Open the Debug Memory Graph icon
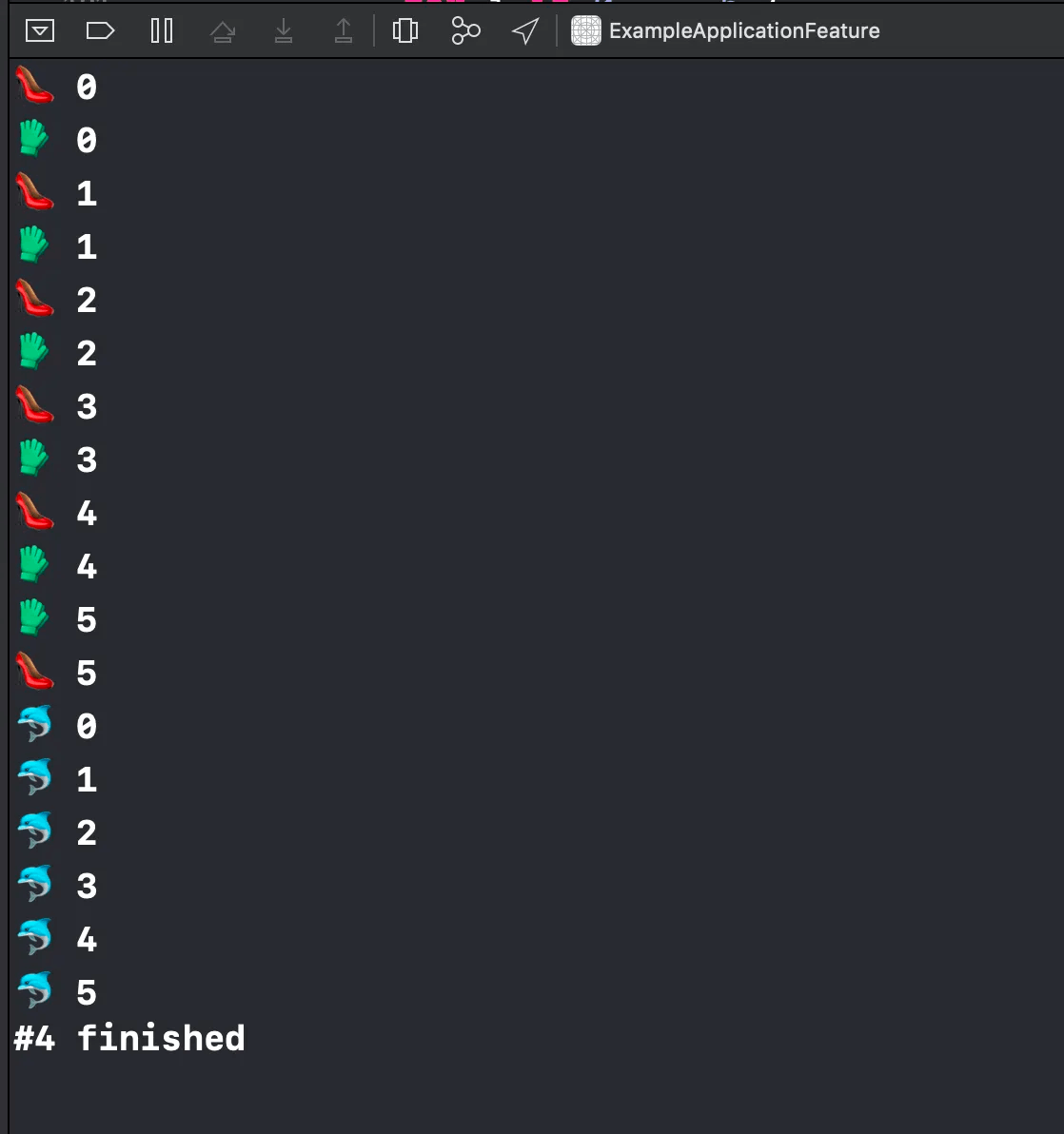This screenshot has width=1064, height=1134. tap(465, 31)
